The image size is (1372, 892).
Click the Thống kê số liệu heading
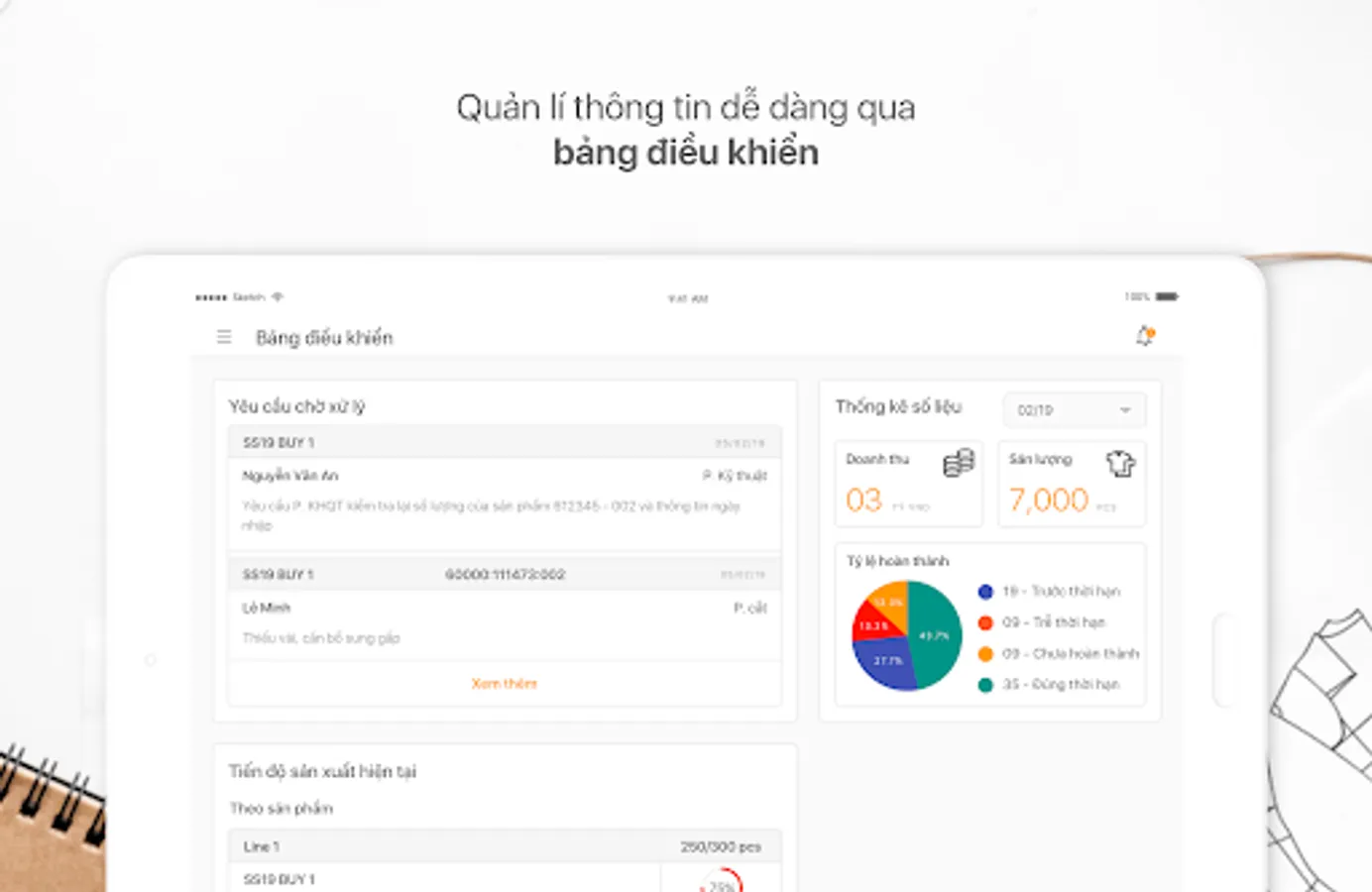tap(898, 406)
